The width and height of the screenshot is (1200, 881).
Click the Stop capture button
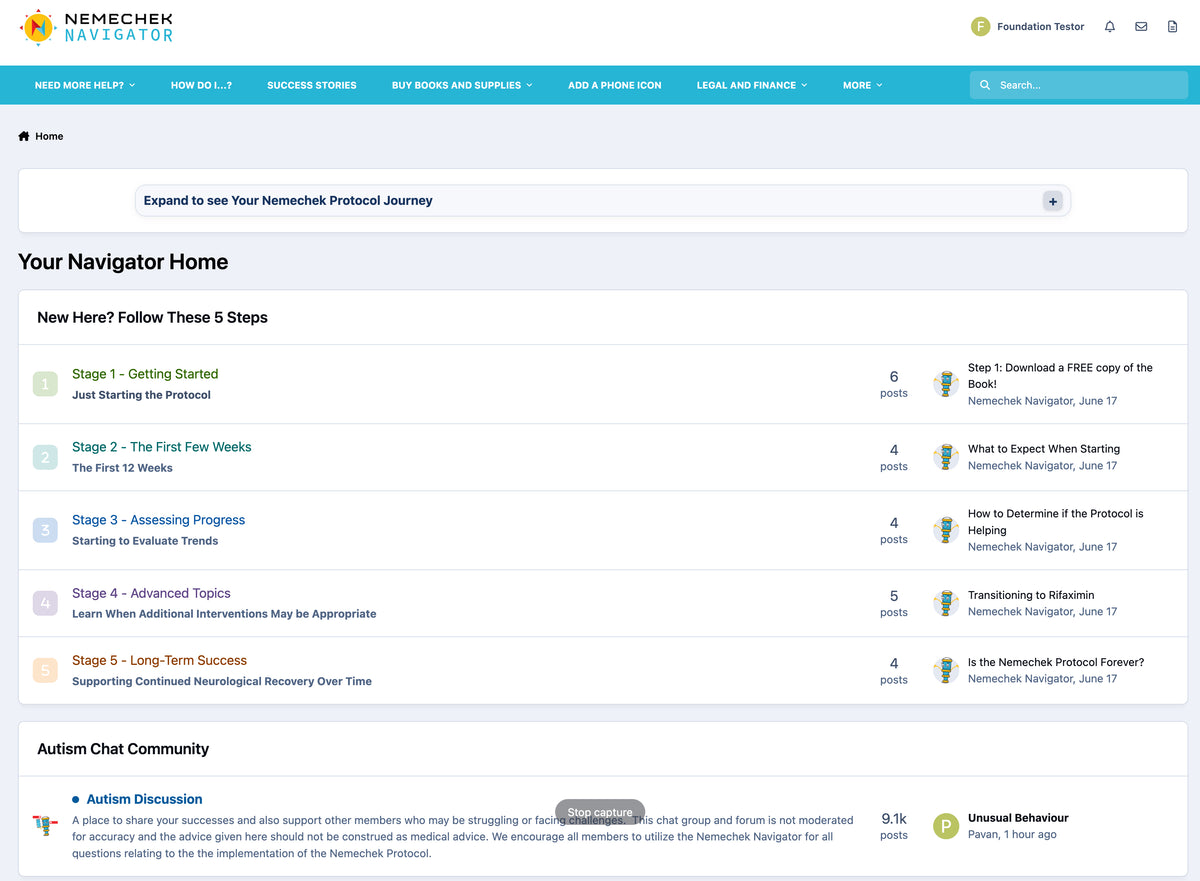coord(600,812)
